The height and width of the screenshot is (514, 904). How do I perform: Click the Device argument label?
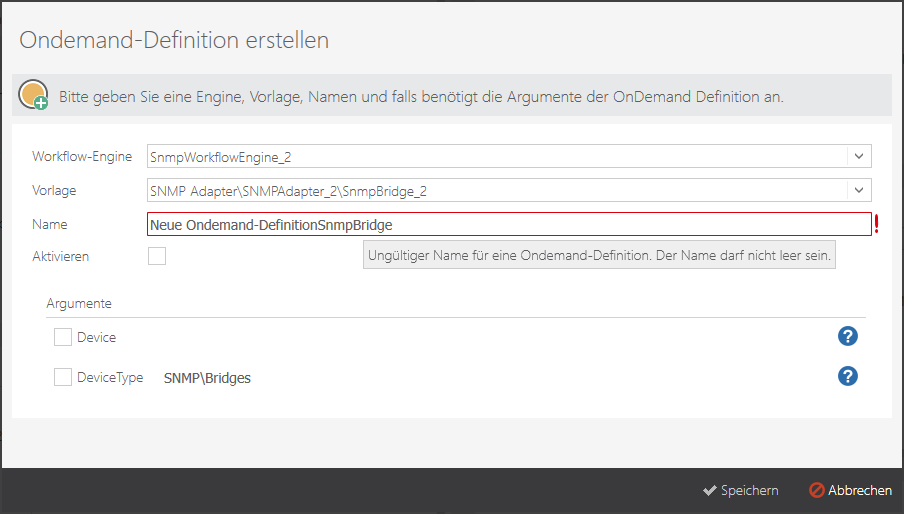click(x=96, y=337)
